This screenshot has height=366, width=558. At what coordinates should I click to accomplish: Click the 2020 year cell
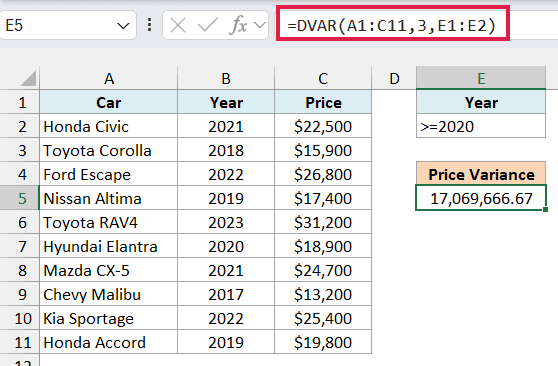point(226,246)
